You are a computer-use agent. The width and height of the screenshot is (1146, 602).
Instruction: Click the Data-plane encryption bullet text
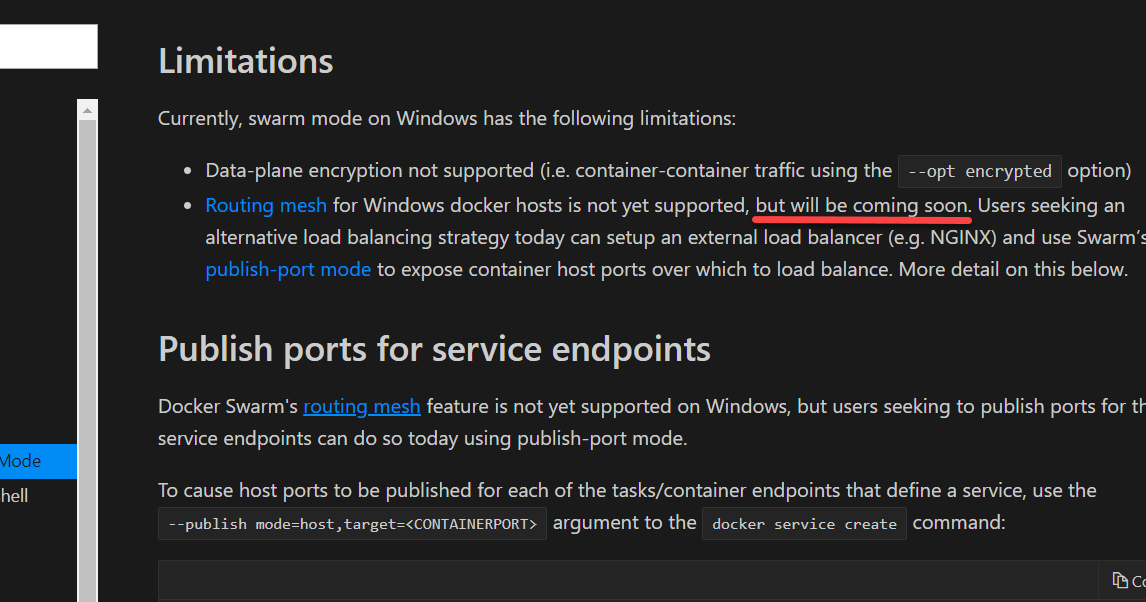click(x=668, y=171)
